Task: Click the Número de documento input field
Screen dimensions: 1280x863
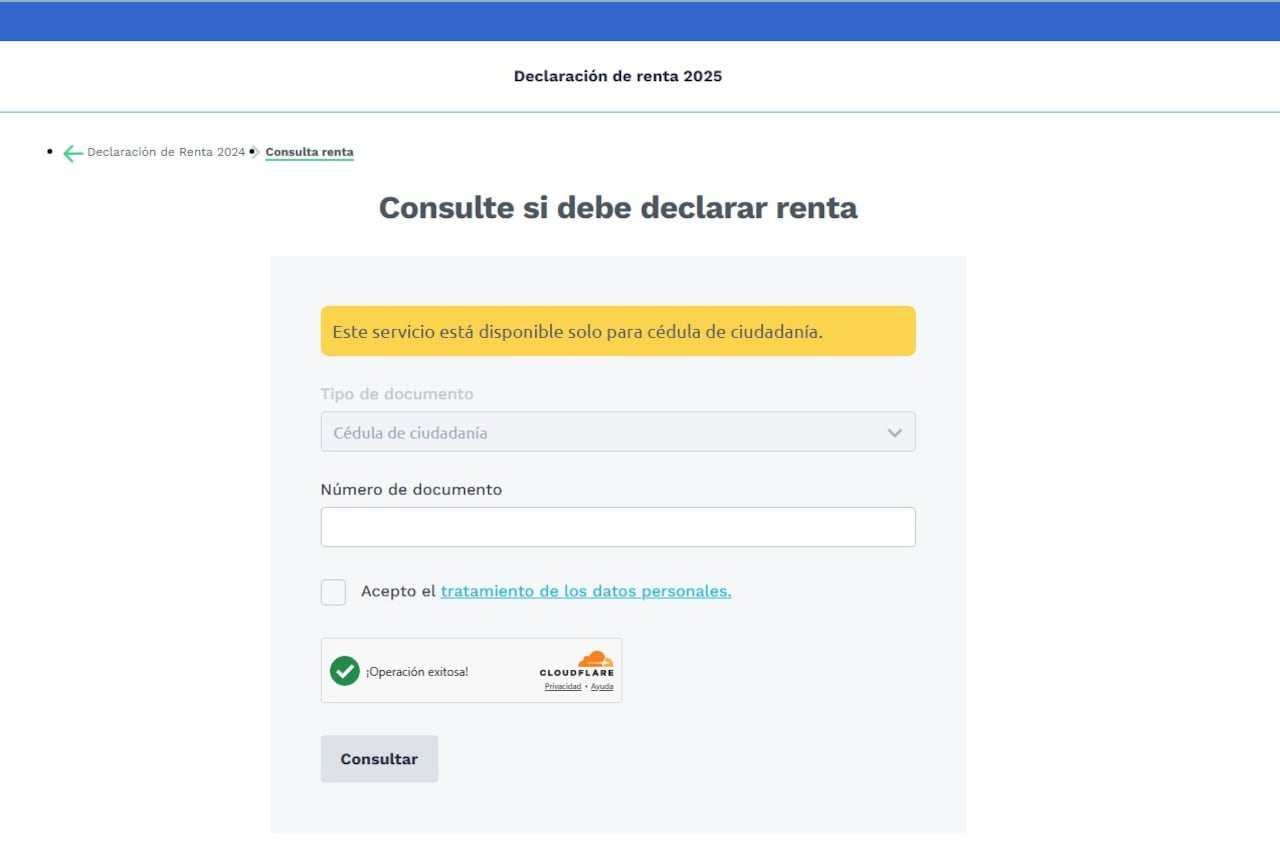Action: coord(617,526)
